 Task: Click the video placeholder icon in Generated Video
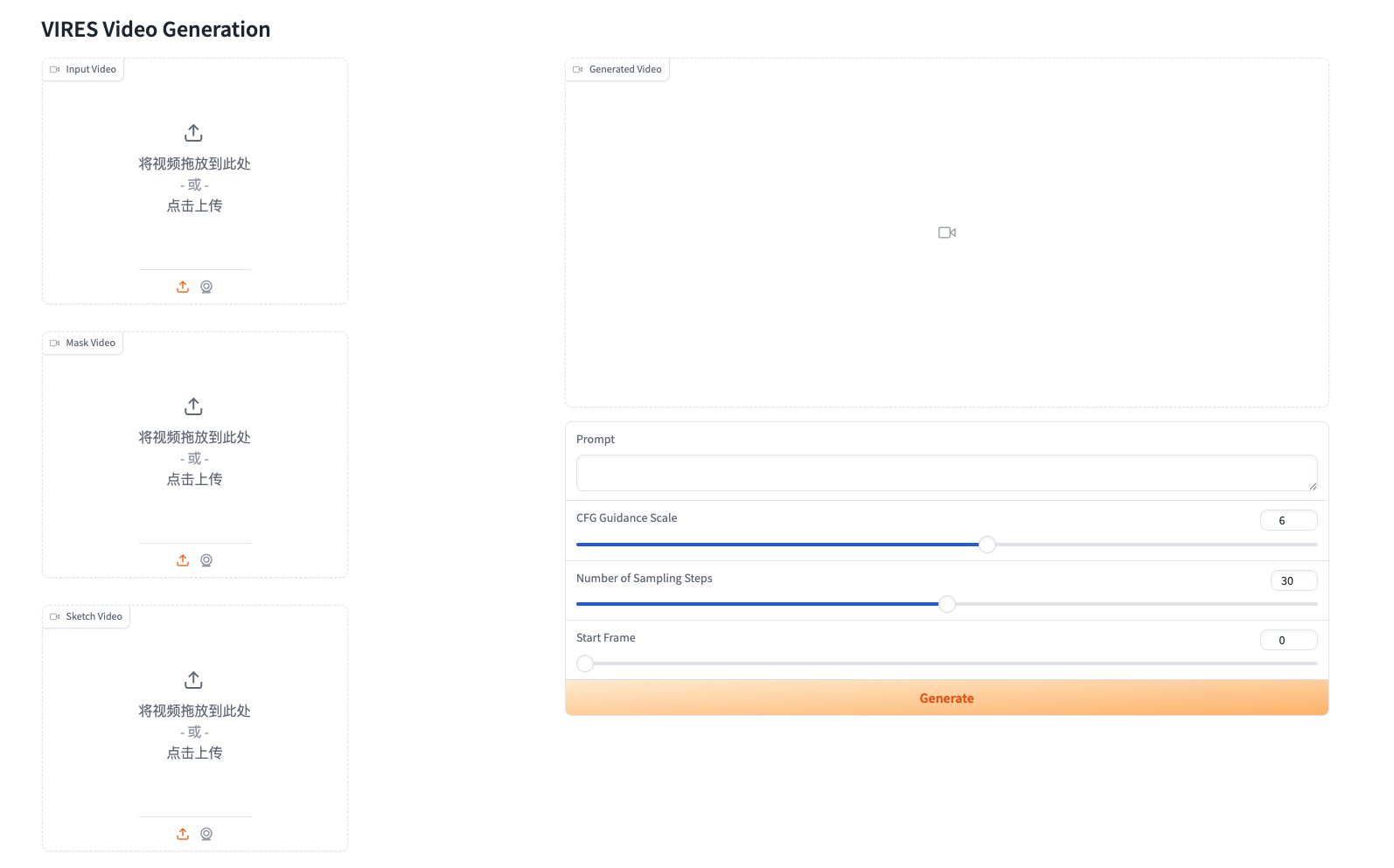(946, 233)
